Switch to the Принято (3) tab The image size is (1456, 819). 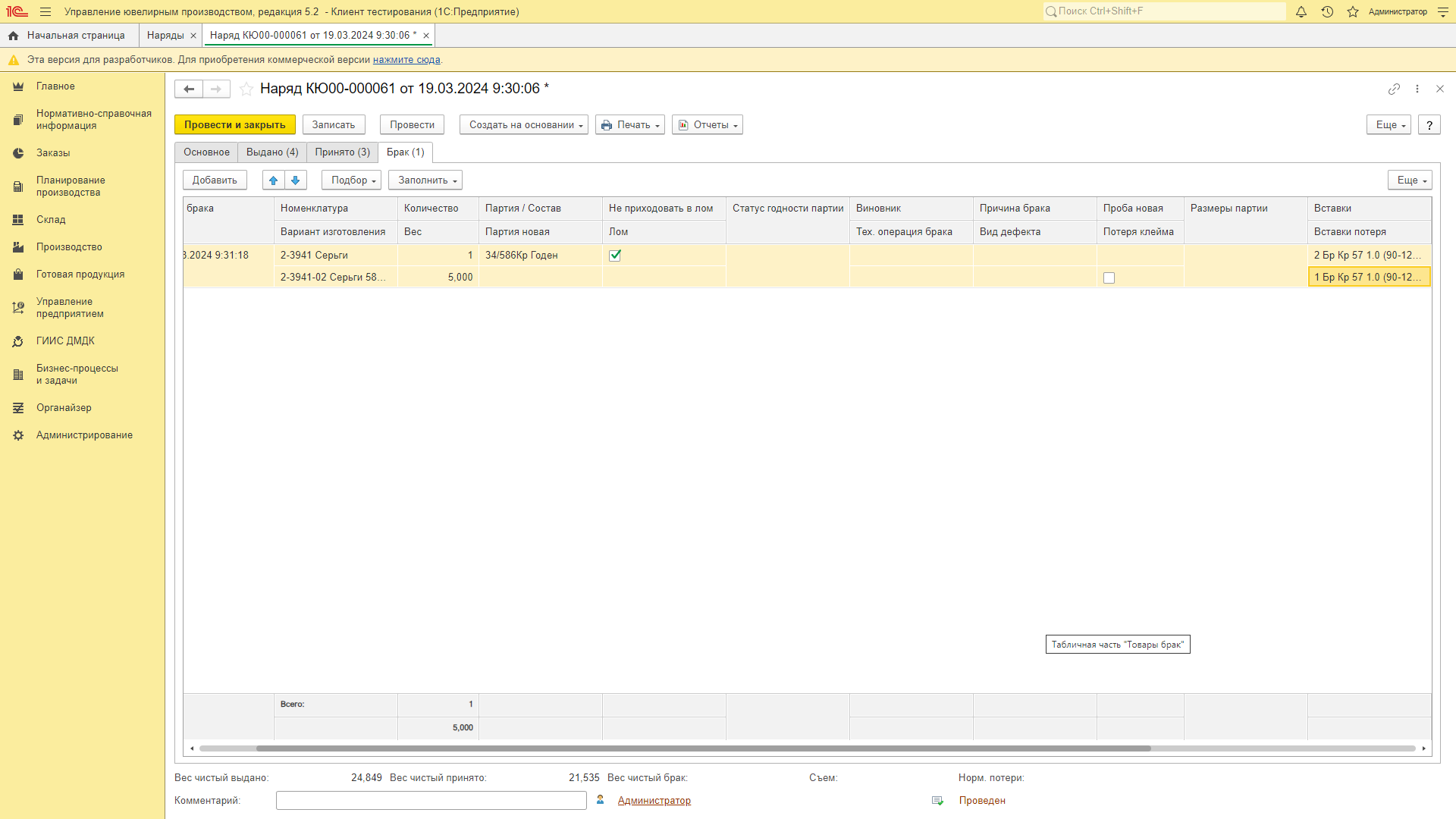coord(343,152)
